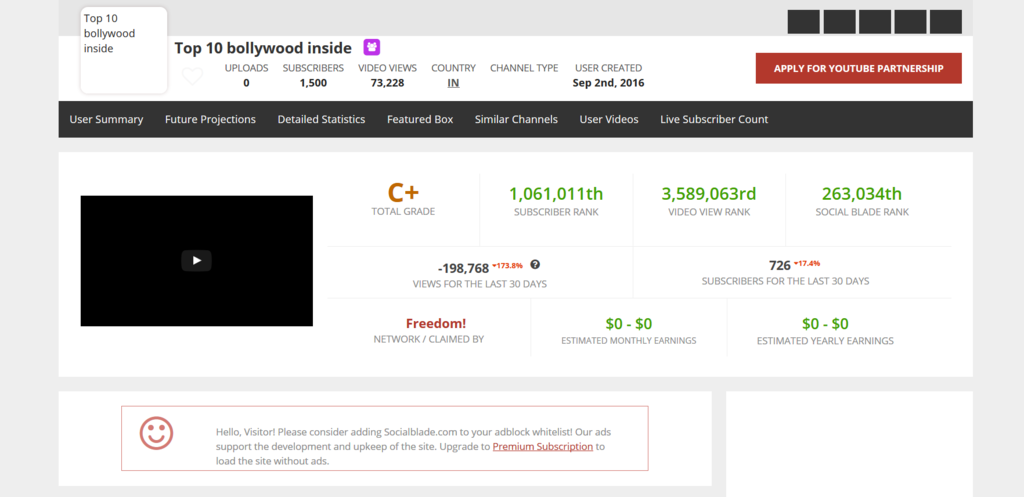Click the uploads count 0
The height and width of the screenshot is (497, 1024).
tap(246, 83)
